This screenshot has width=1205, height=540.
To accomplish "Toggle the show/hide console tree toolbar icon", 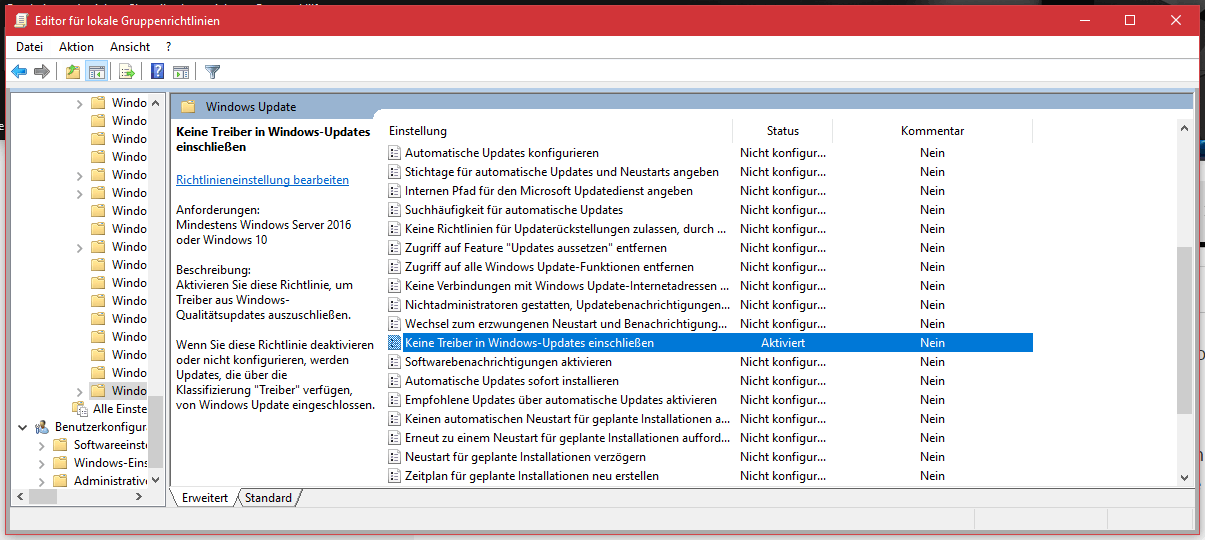I will pyautogui.click(x=97, y=71).
